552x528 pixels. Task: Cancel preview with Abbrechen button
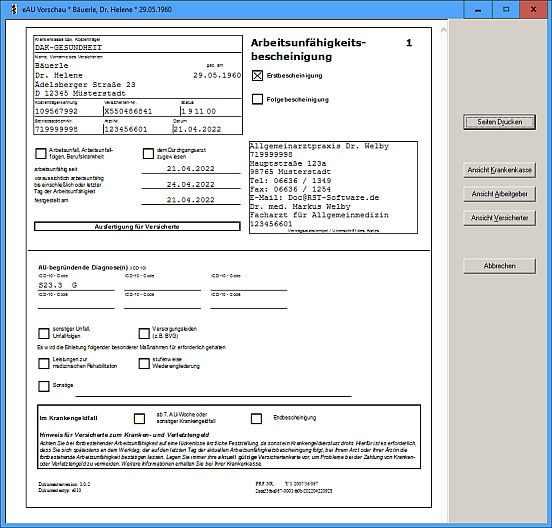pos(500,266)
